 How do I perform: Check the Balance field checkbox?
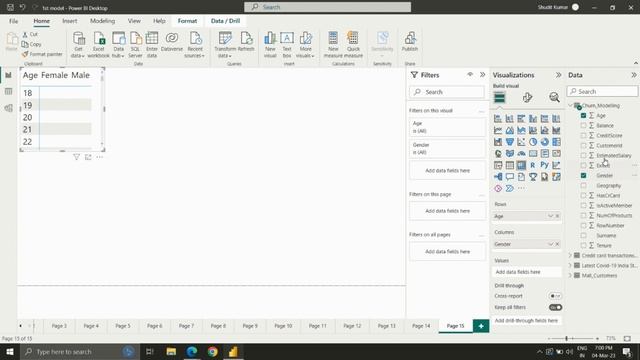583,126
